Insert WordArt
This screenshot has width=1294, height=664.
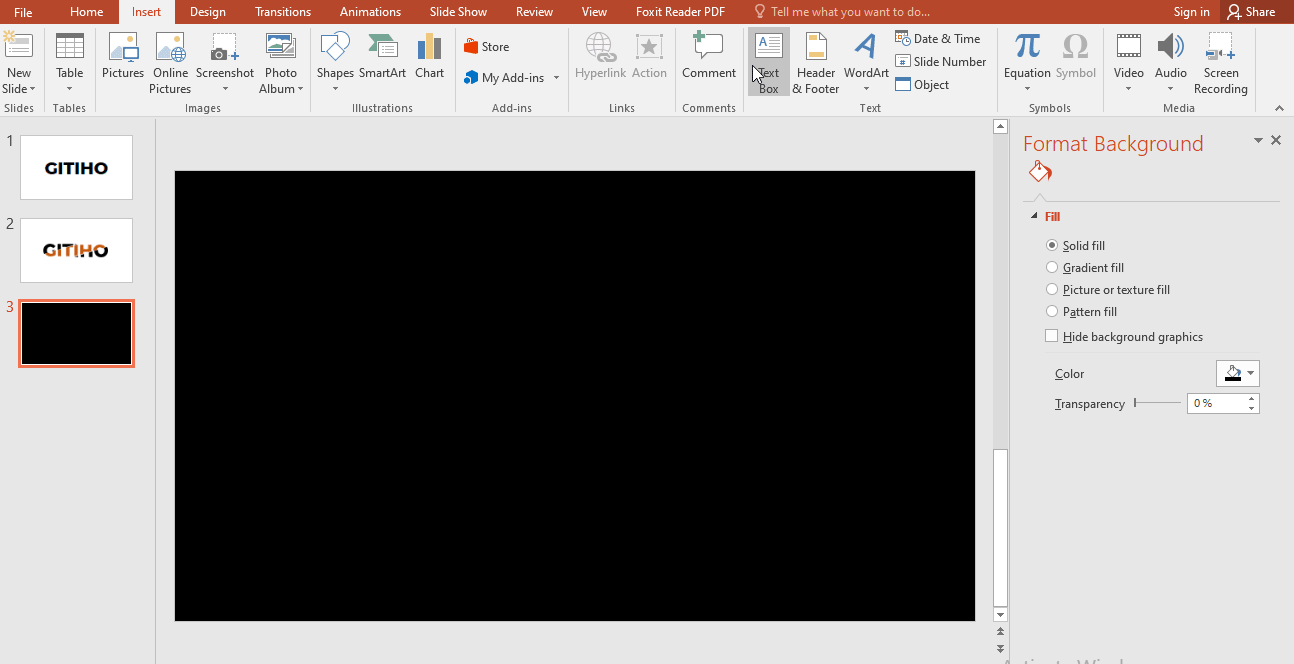[865, 61]
